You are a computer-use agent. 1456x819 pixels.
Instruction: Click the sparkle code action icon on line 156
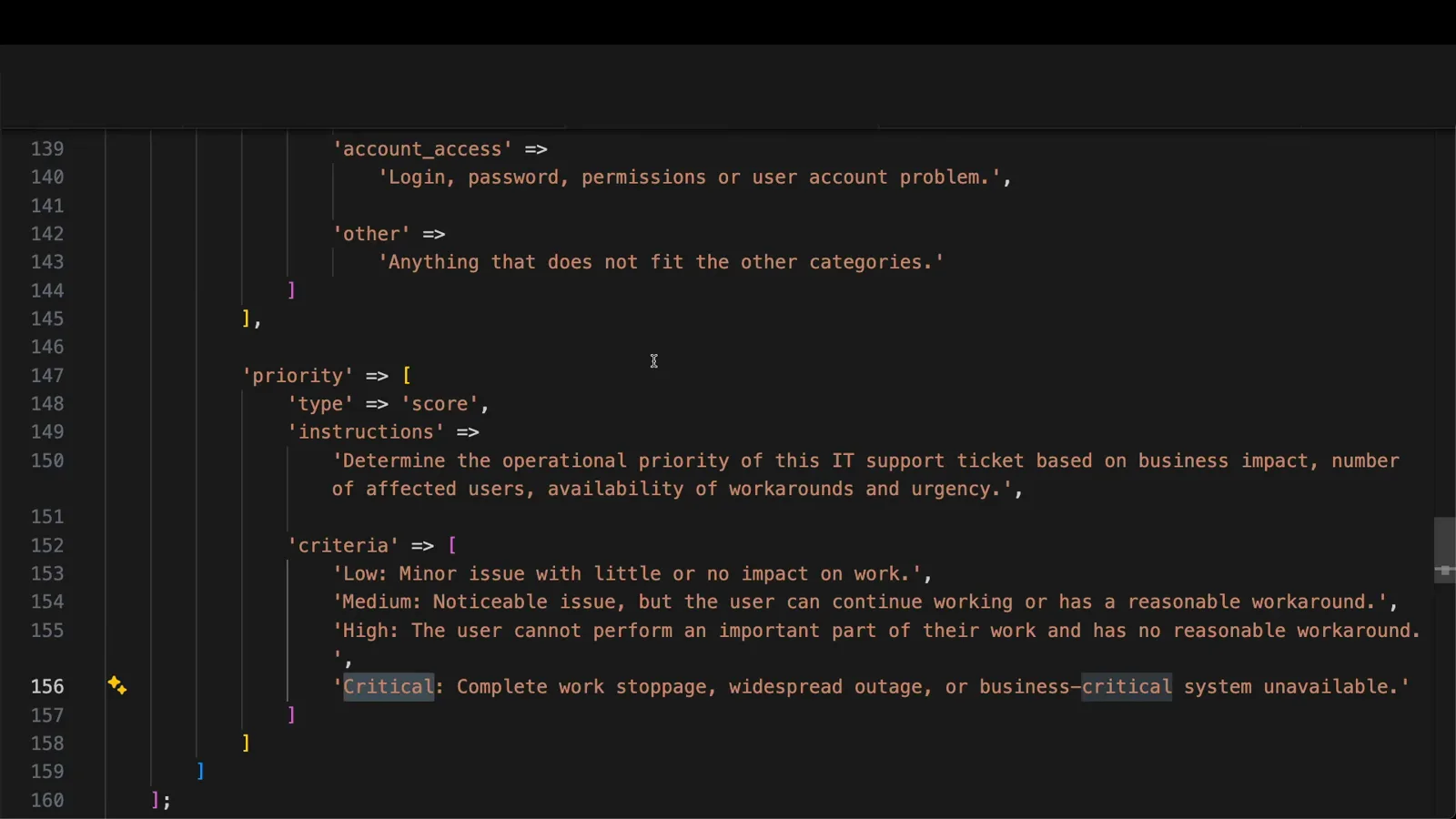(x=116, y=686)
